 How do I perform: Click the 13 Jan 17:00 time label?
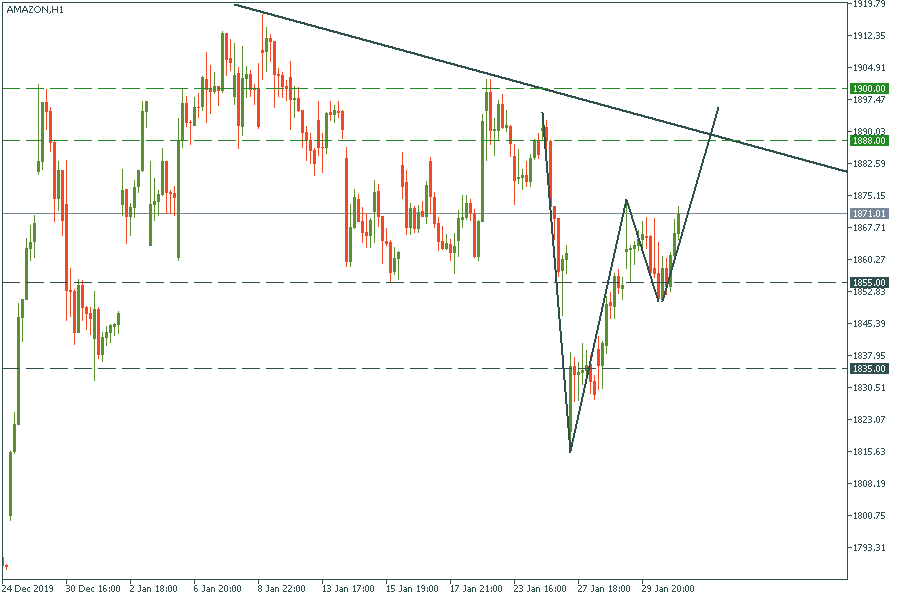click(349, 589)
